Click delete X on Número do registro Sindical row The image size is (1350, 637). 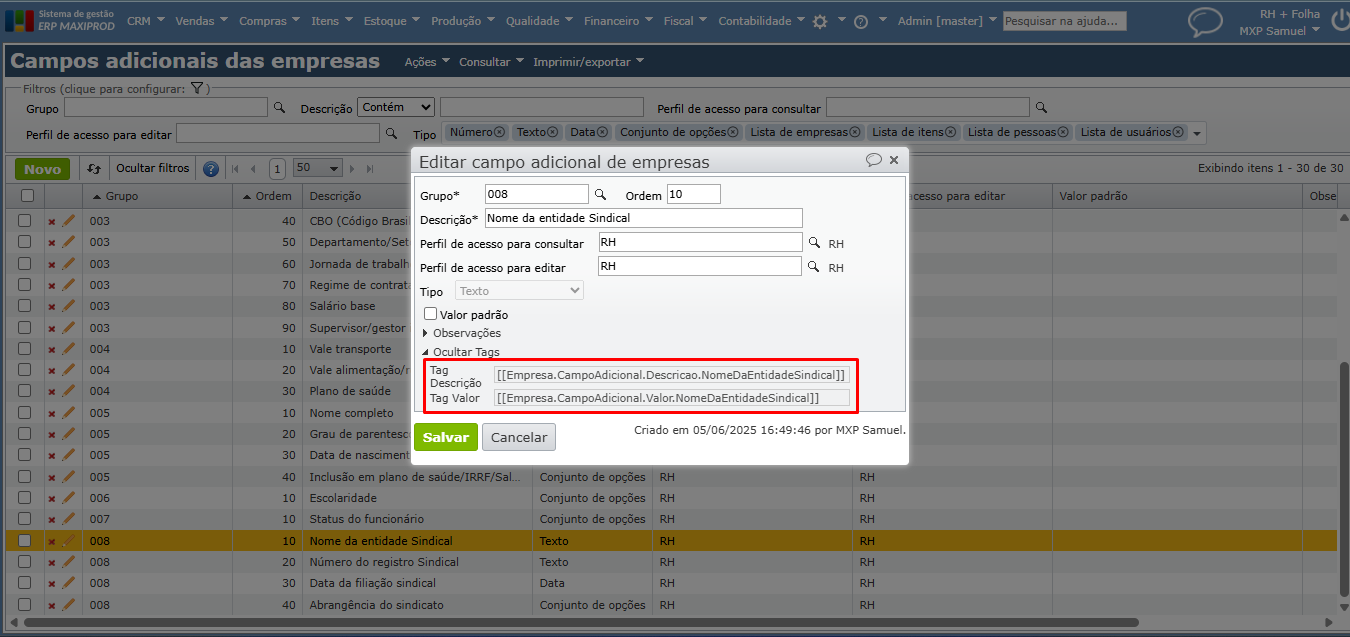(x=52, y=562)
